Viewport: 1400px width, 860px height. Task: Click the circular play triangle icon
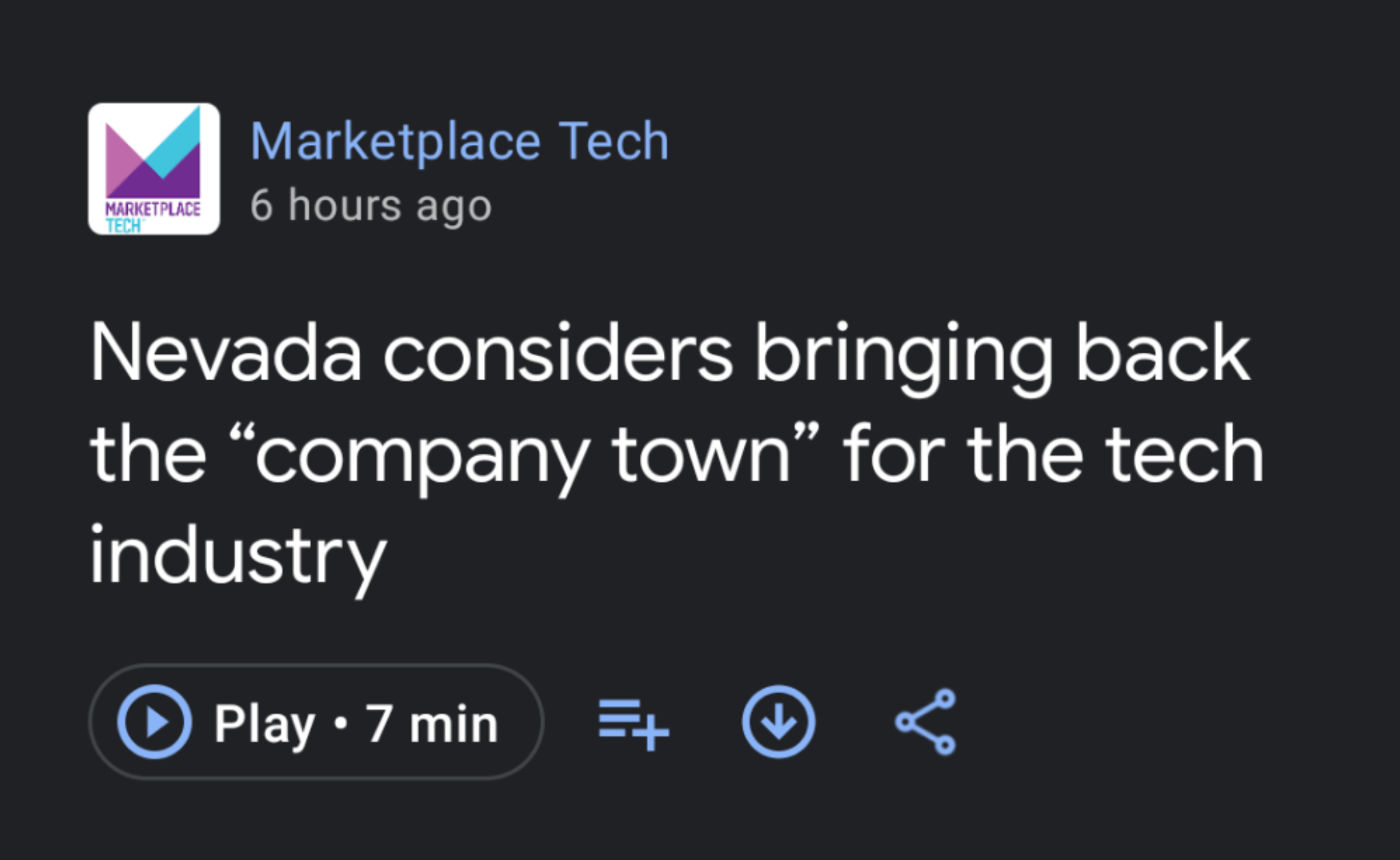[154, 722]
